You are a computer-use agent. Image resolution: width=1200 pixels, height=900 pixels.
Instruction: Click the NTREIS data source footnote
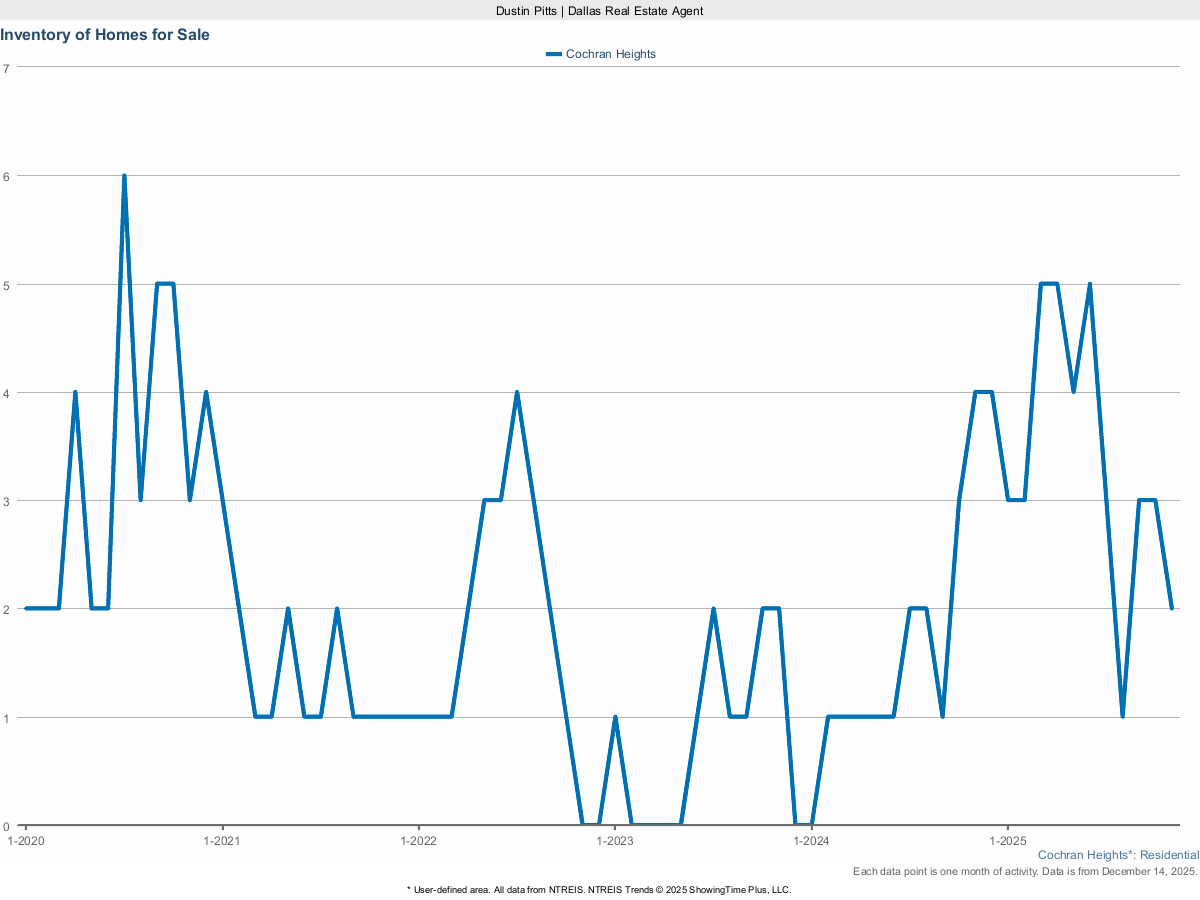coord(599,889)
